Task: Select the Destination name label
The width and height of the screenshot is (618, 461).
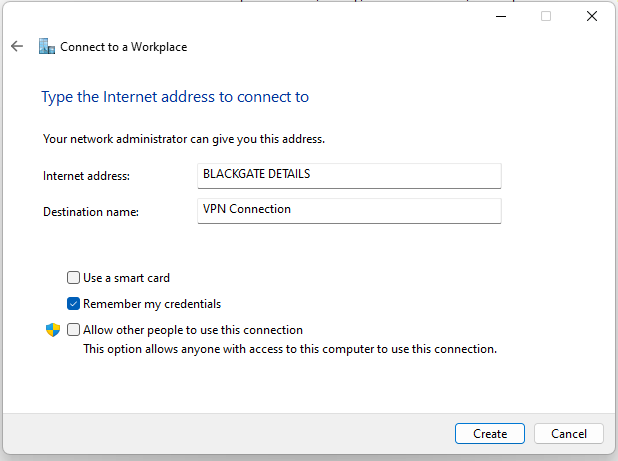Action: click(91, 212)
